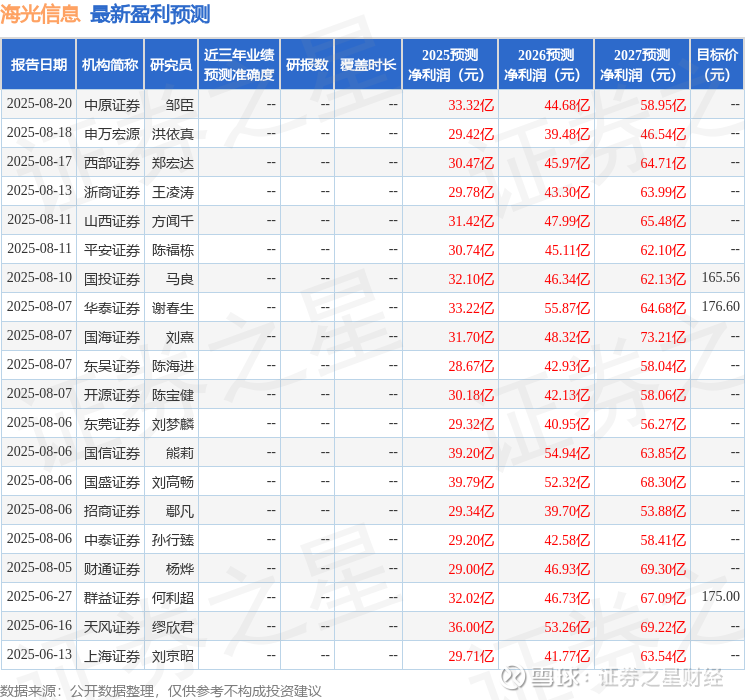The height and width of the screenshot is (700, 745).
Task: Click the 64.71亿 forecast value
Action: click(663, 163)
